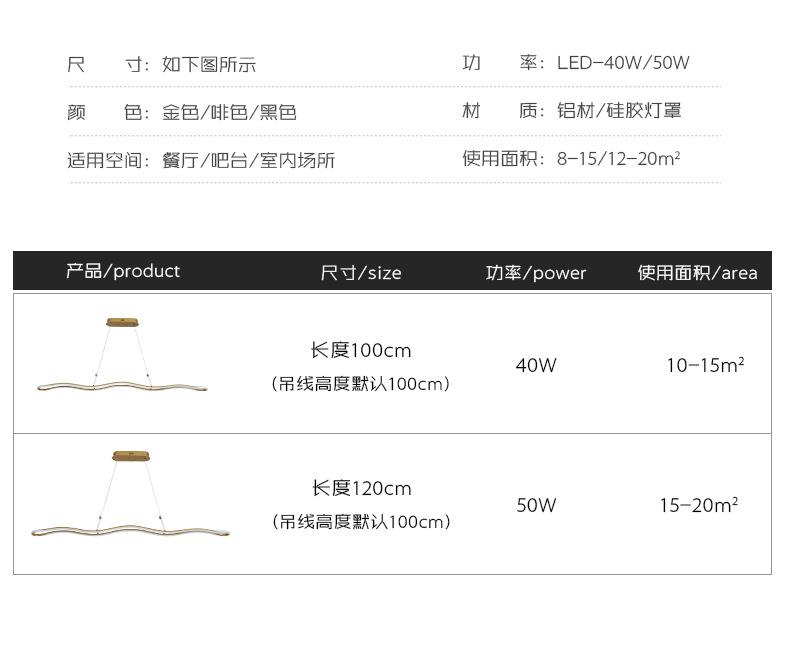Click the 如下图所示 size description

coord(209,65)
